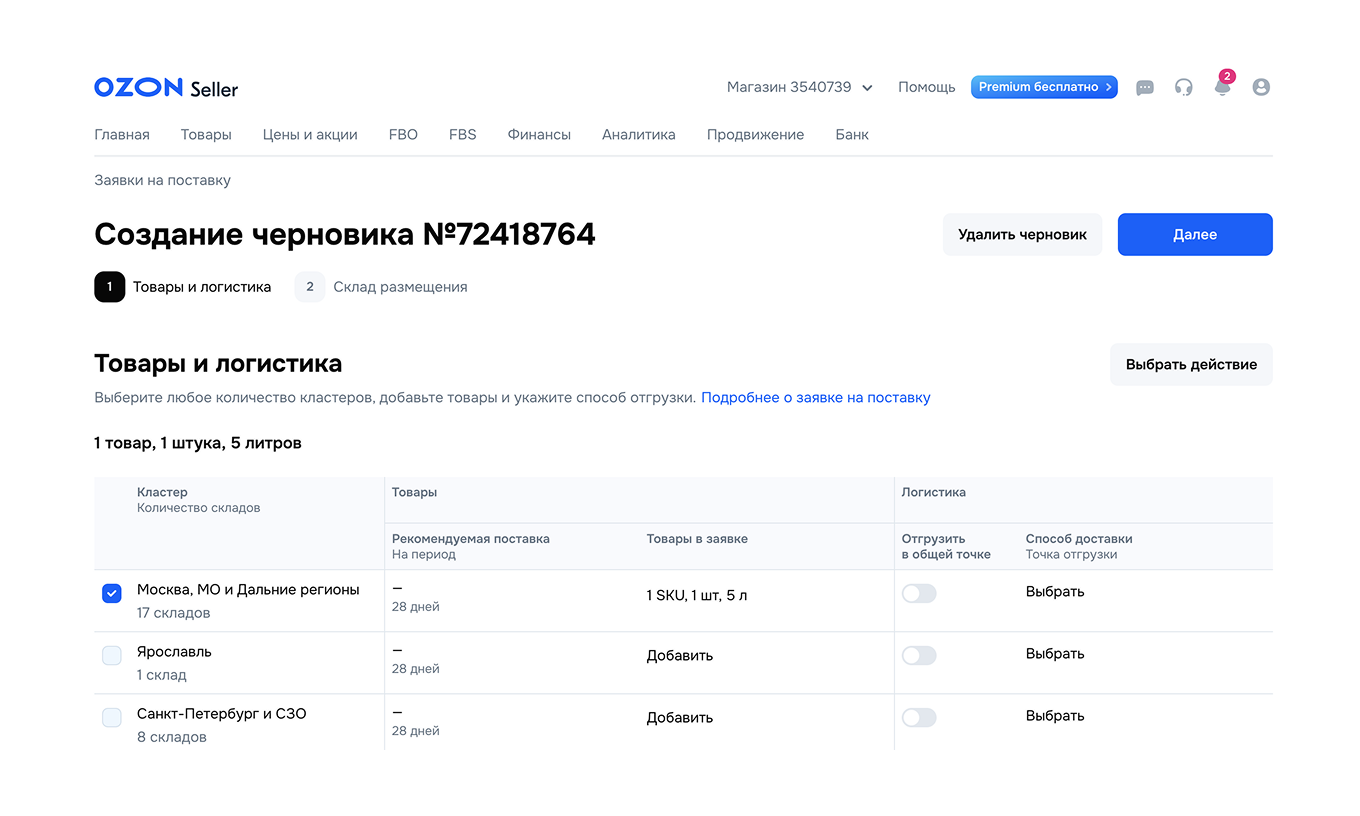Click the OZON Seller logo
Screen dimensions: 1360x816
(x=165, y=87)
